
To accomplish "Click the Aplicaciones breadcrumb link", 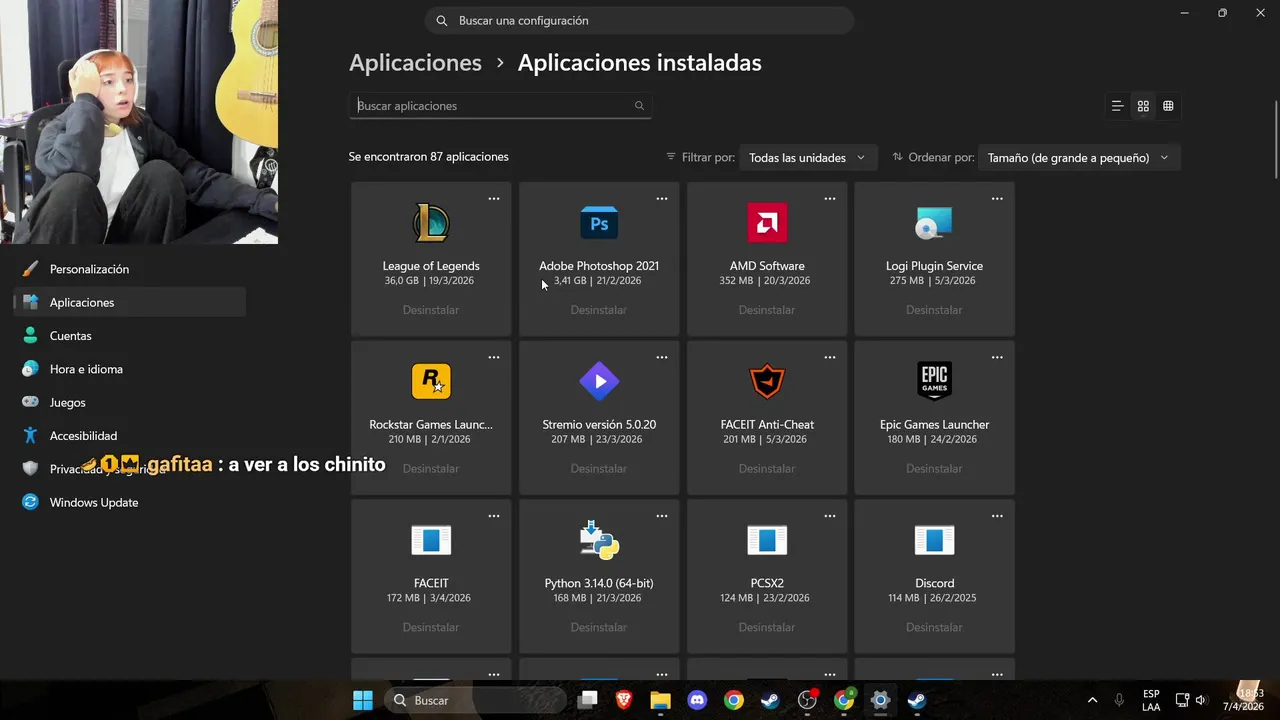I will point(415,63).
